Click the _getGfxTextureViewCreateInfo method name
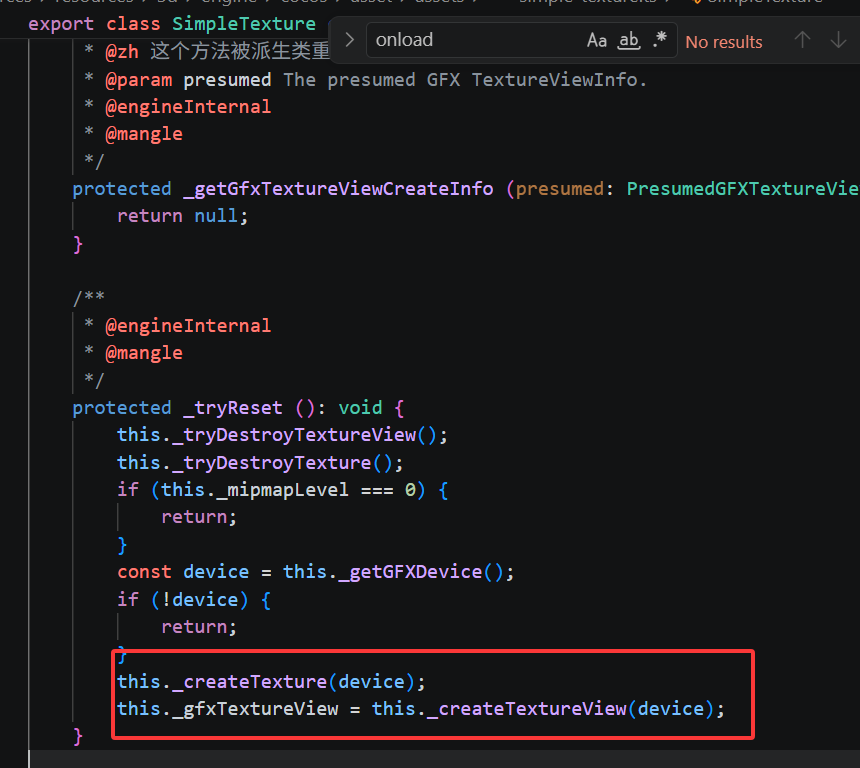860x768 pixels. (338, 189)
